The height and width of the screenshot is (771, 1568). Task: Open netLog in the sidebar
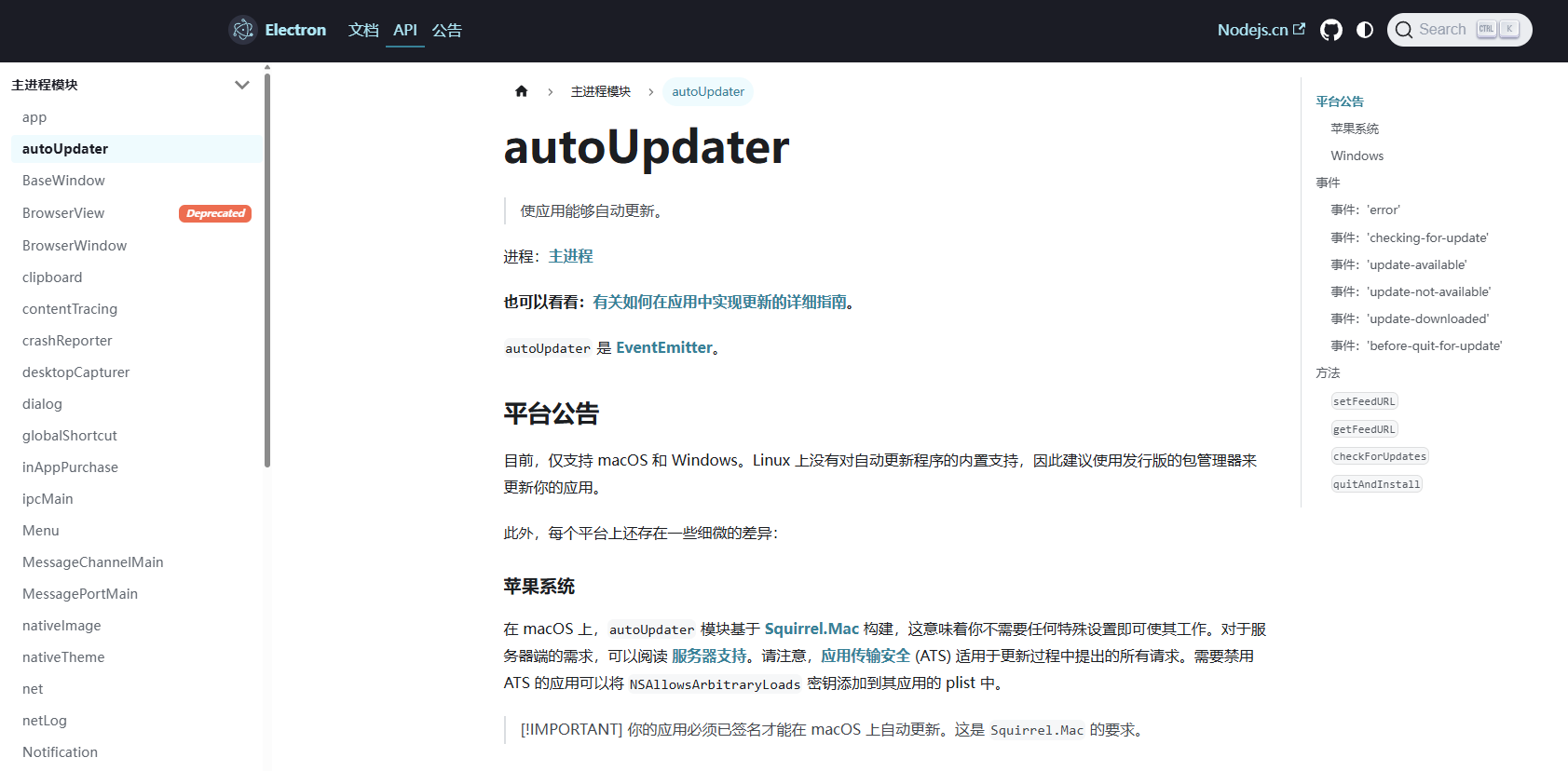click(x=136, y=721)
